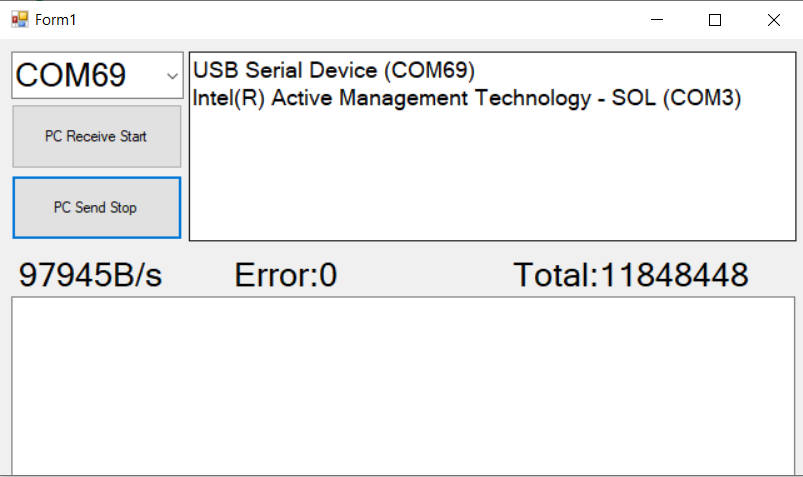Viewport: 803px width, 477px height.
Task: Maximize the Form1 window
Action: tap(715, 19)
